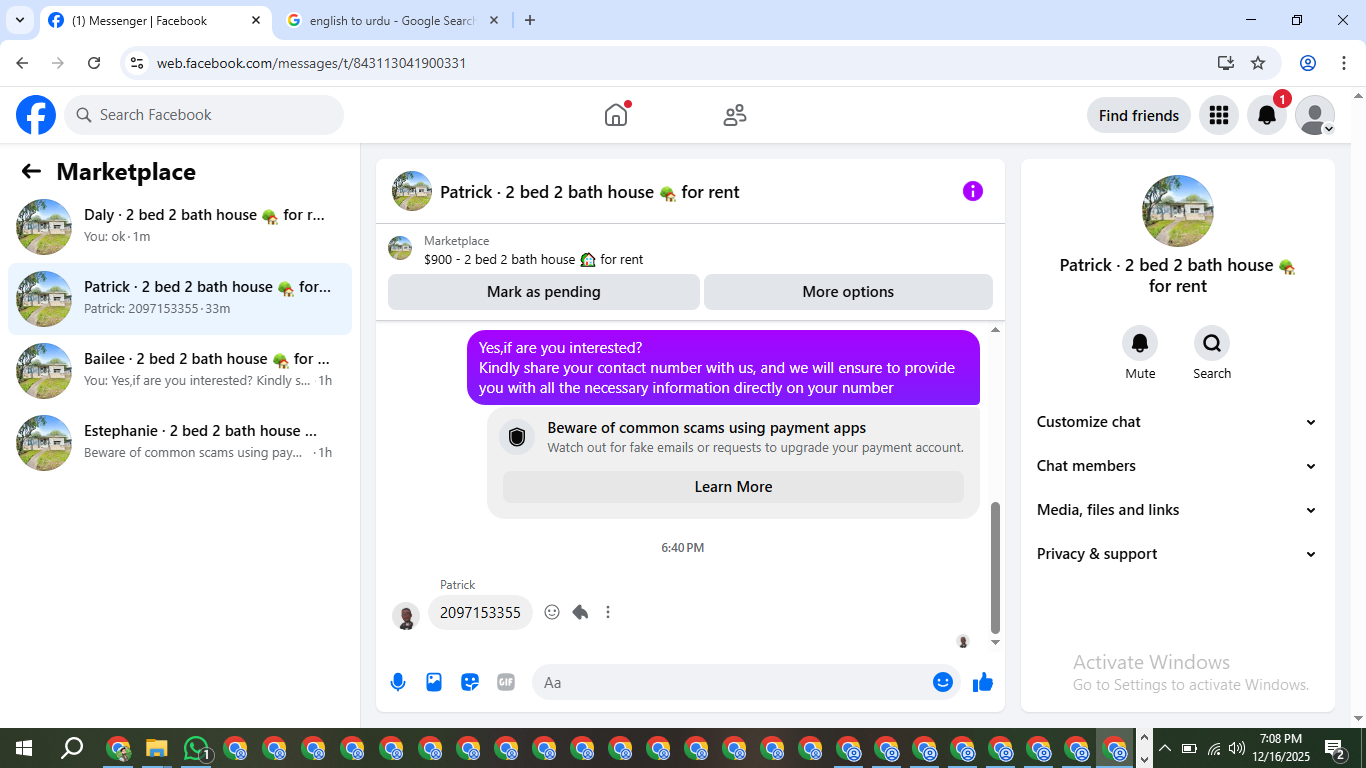Open account menu on profile avatar

click(x=1315, y=115)
